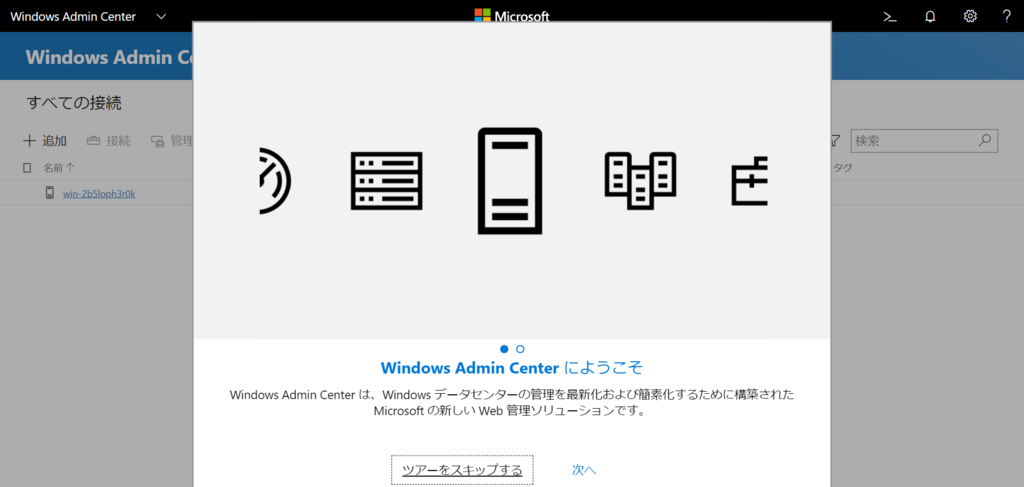Select the first tour page dot
Screen dimensions: 1024x487
pos(504,349)
